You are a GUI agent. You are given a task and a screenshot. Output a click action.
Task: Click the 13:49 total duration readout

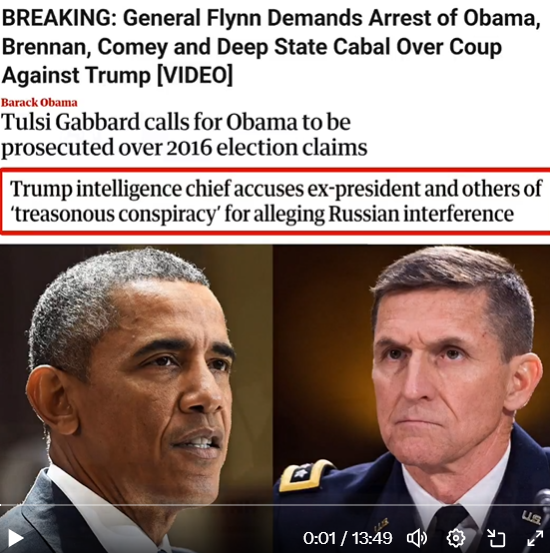(371, 538)
